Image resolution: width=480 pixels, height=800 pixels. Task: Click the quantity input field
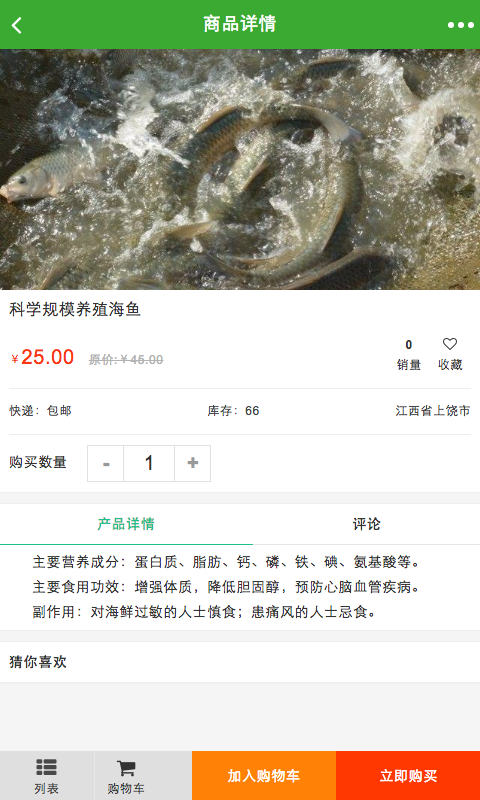149,463
